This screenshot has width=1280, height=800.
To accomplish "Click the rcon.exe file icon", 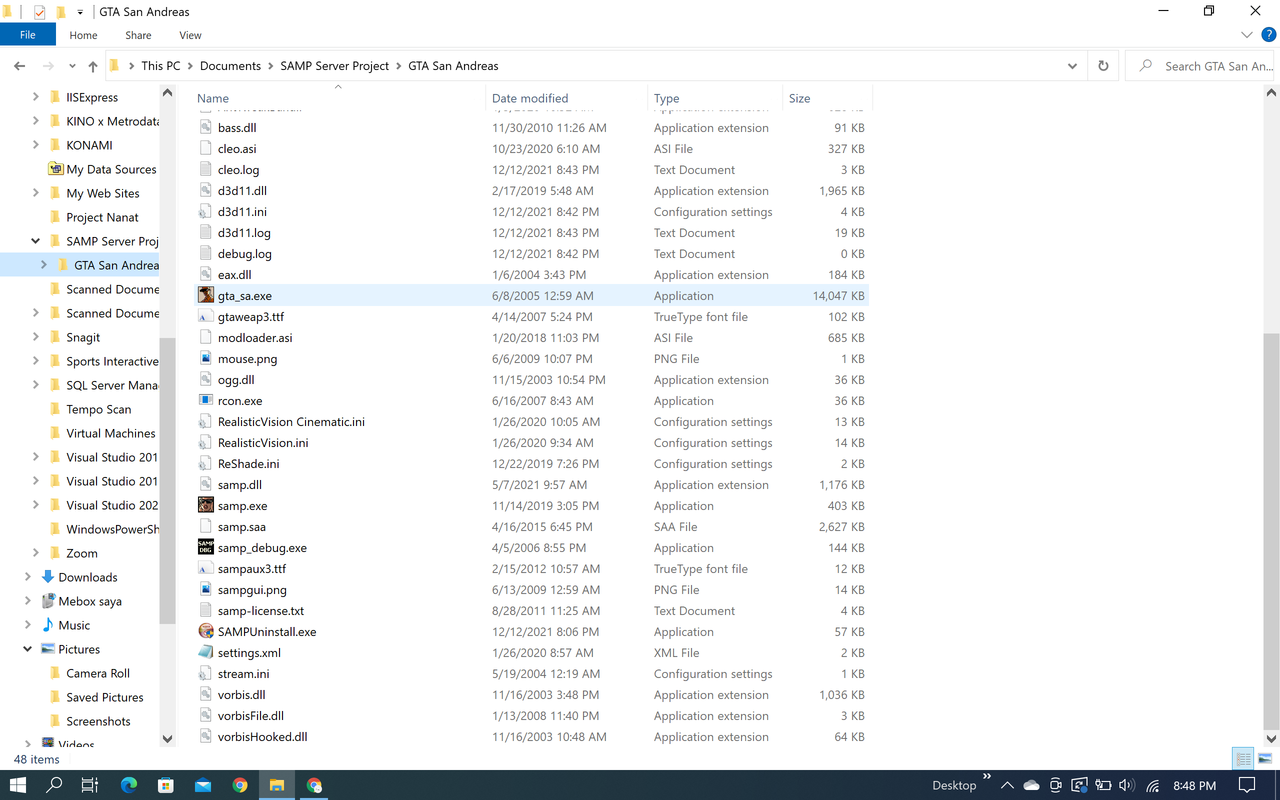I will pyautogui.click(x=206, y=401).
